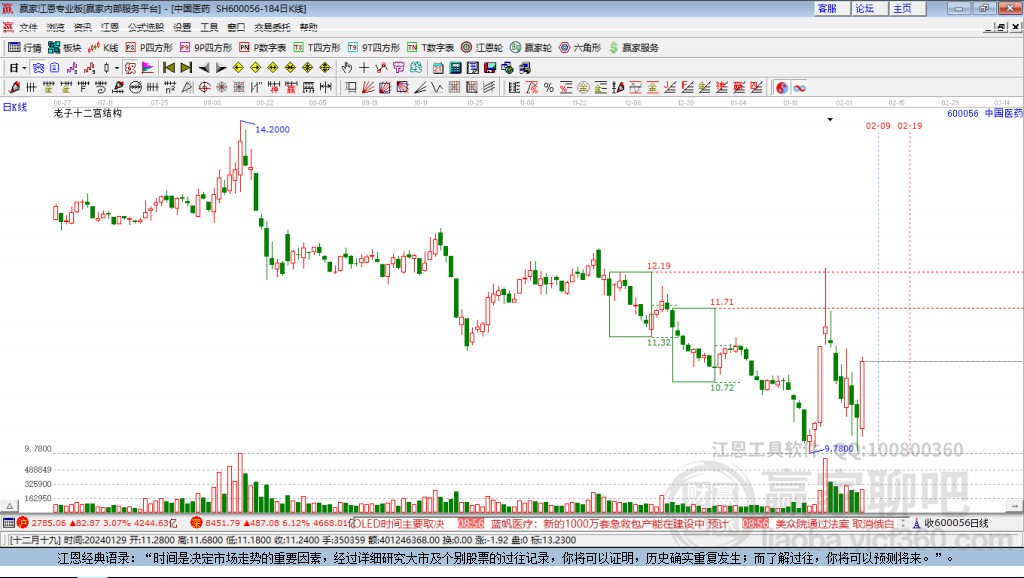Open the P四方形 tool

(x=149, y=48)
